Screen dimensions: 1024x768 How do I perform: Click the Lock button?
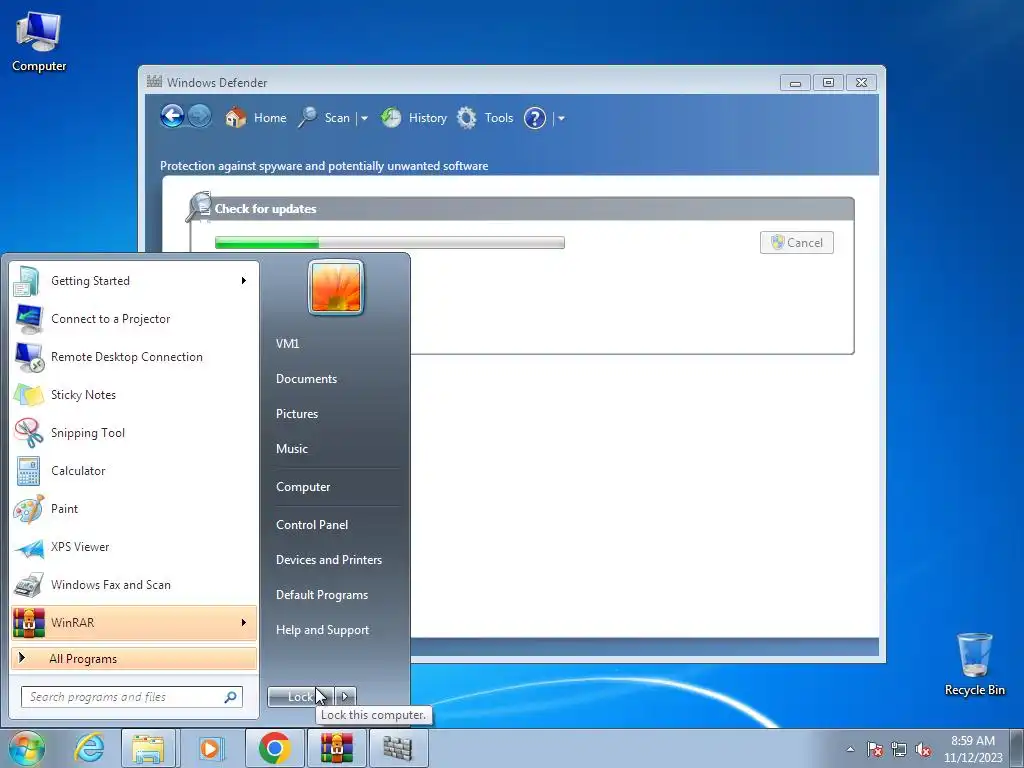pos(300,697)
